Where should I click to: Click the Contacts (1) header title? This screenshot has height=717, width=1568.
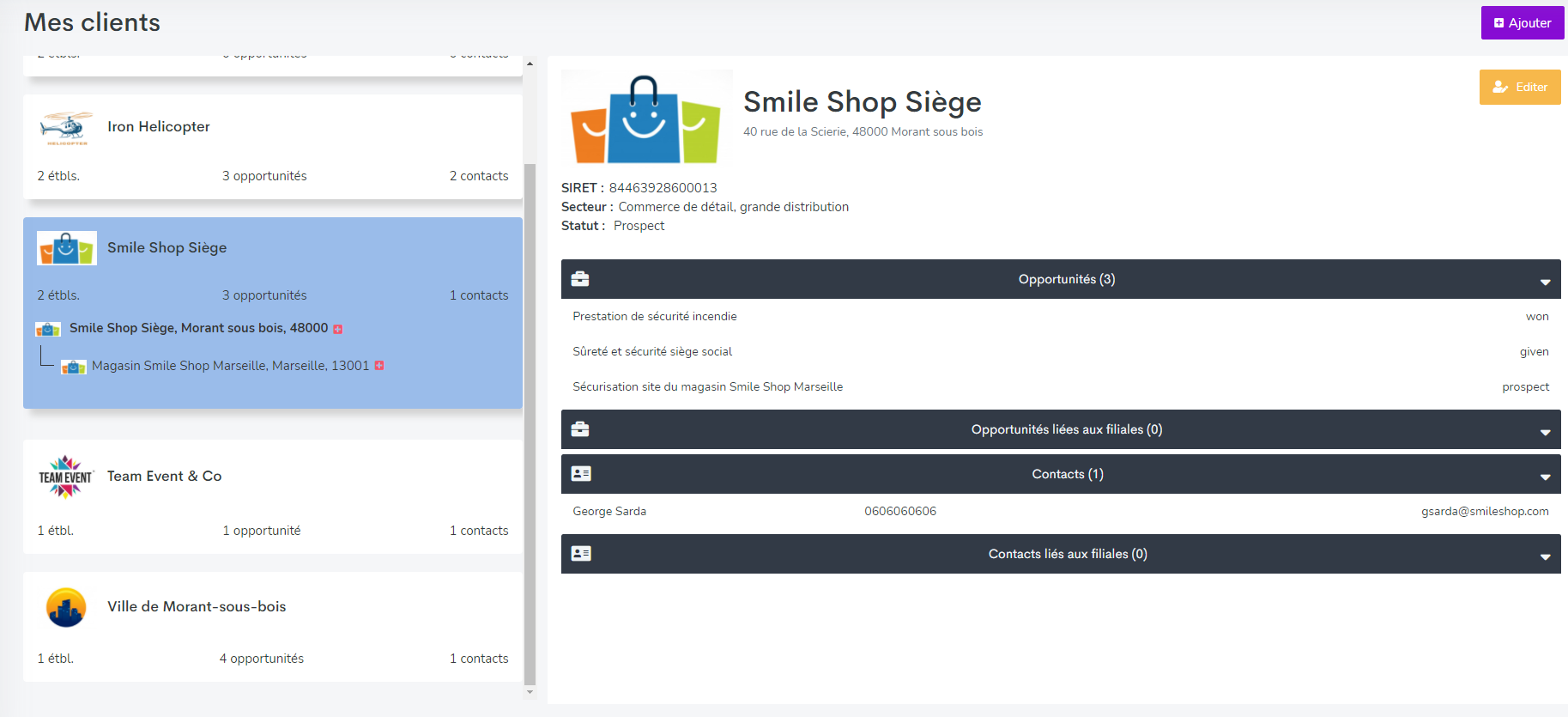[x=1068, y=474]
